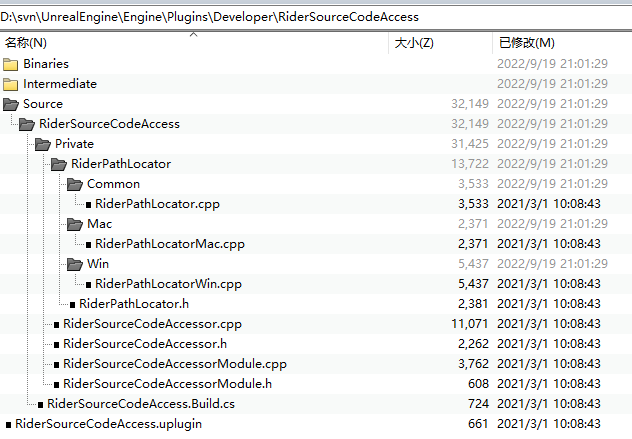Image resolution: width=632 pixels, height=439 pixels.
Task: Click the file bullet beside RiderSourceCodeAccessorModule.h
Action: pyautogui.click(x=56, y=385)
